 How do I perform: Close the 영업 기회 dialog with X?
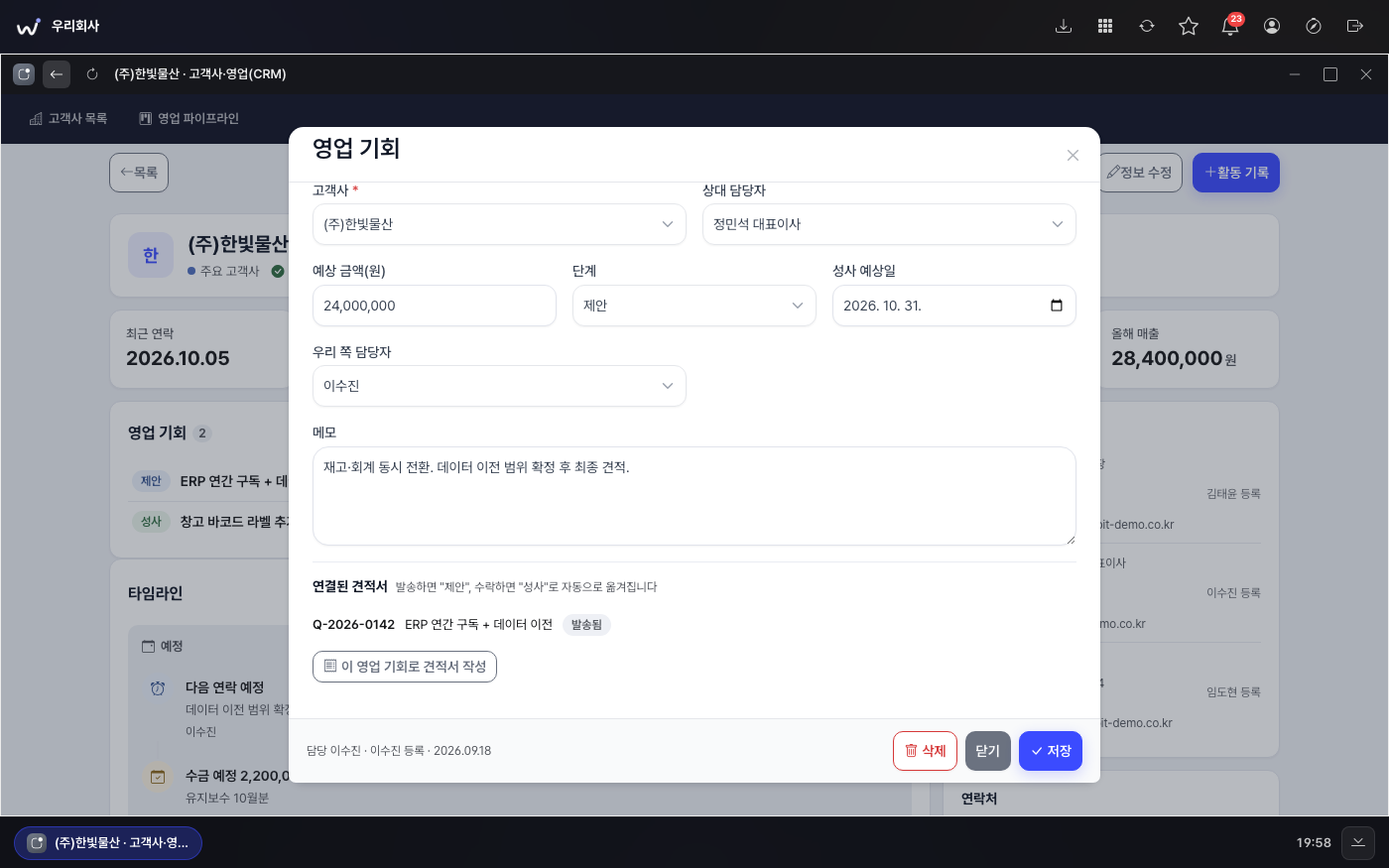[1073, 155]
